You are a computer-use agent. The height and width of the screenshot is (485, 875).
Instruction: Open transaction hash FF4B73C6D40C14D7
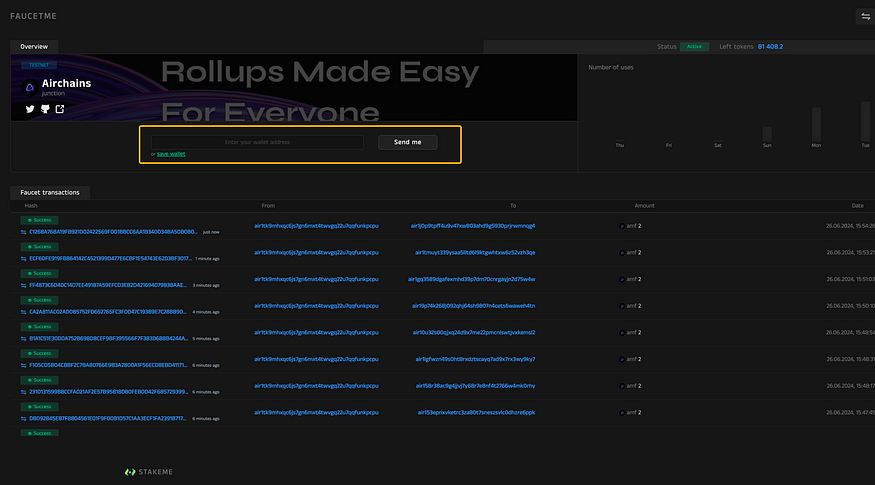[x=108, y=285]
